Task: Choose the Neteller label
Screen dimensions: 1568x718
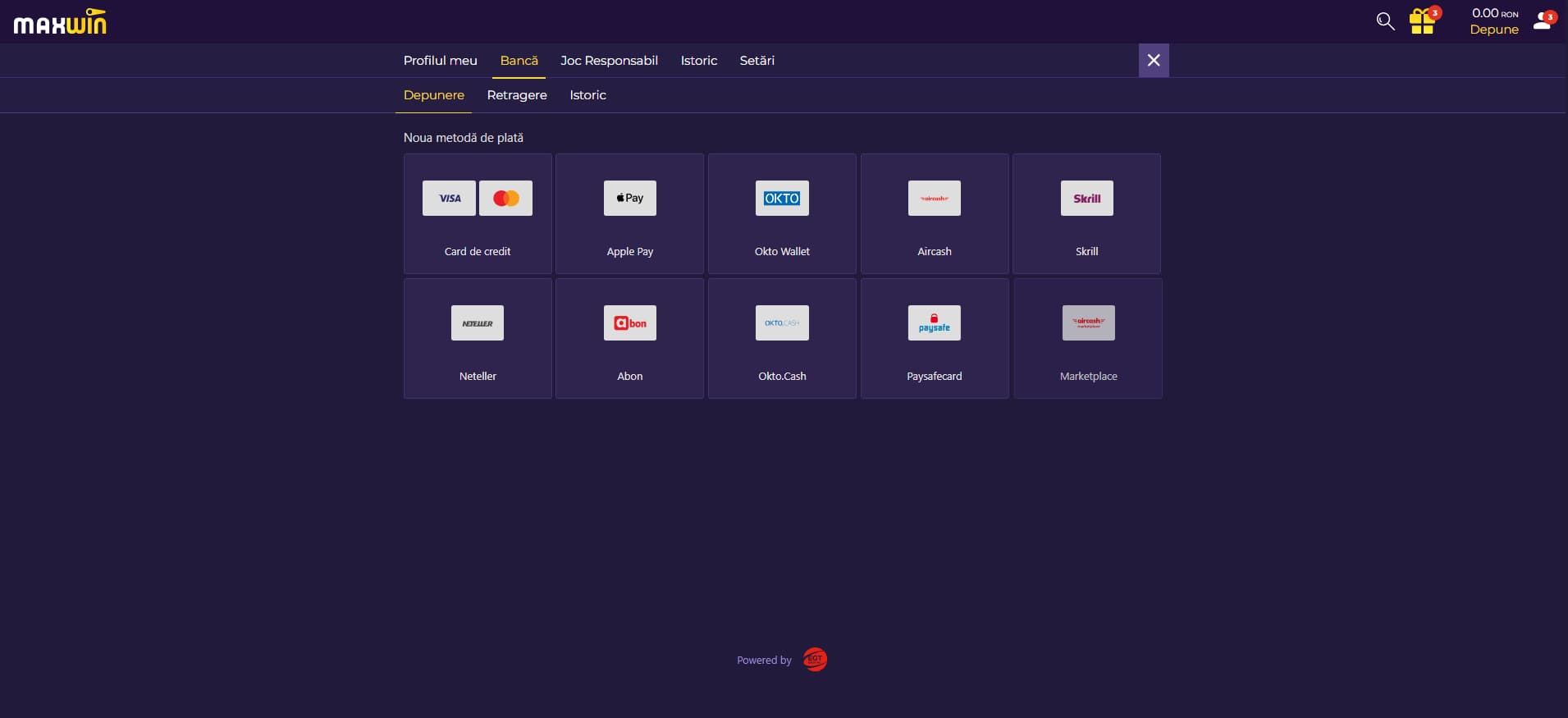Action: [x=478, y=376]
